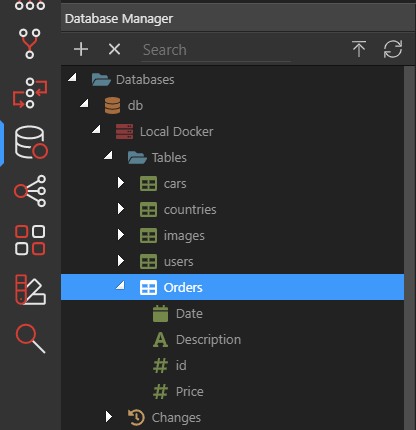Collapse the Tables folder

click(x=108, y=155)
